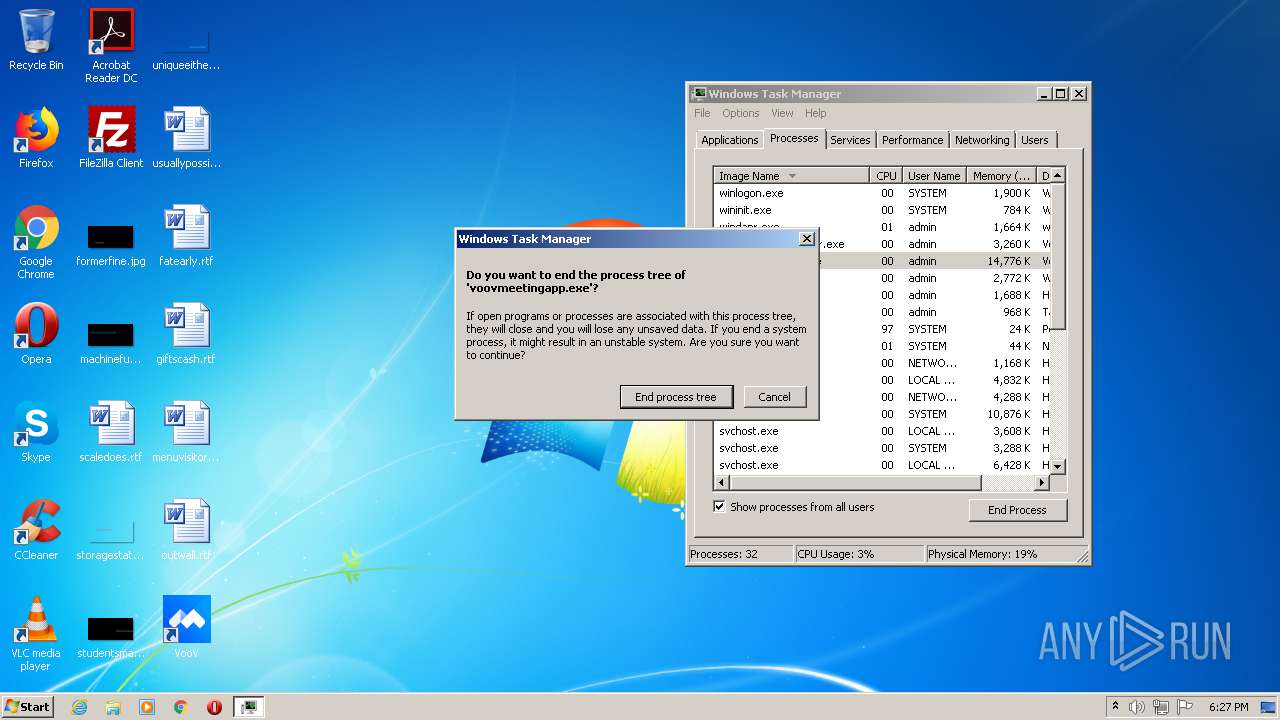Select svchost.exe row using 6,428 K
This screenshot has height=720, width=1280.
(881, 465)
